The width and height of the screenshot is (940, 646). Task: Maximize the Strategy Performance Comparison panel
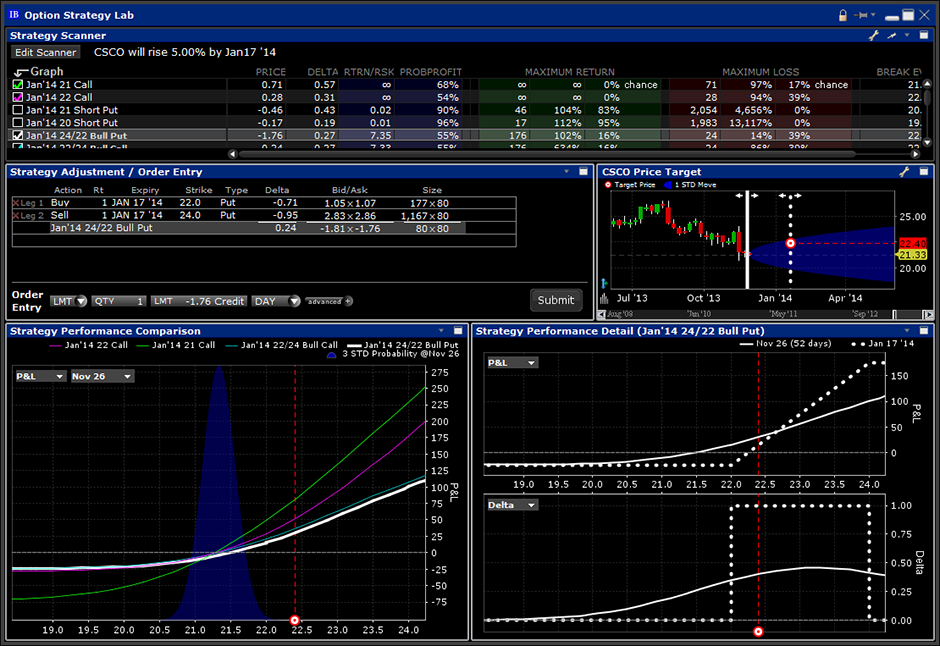458,331
